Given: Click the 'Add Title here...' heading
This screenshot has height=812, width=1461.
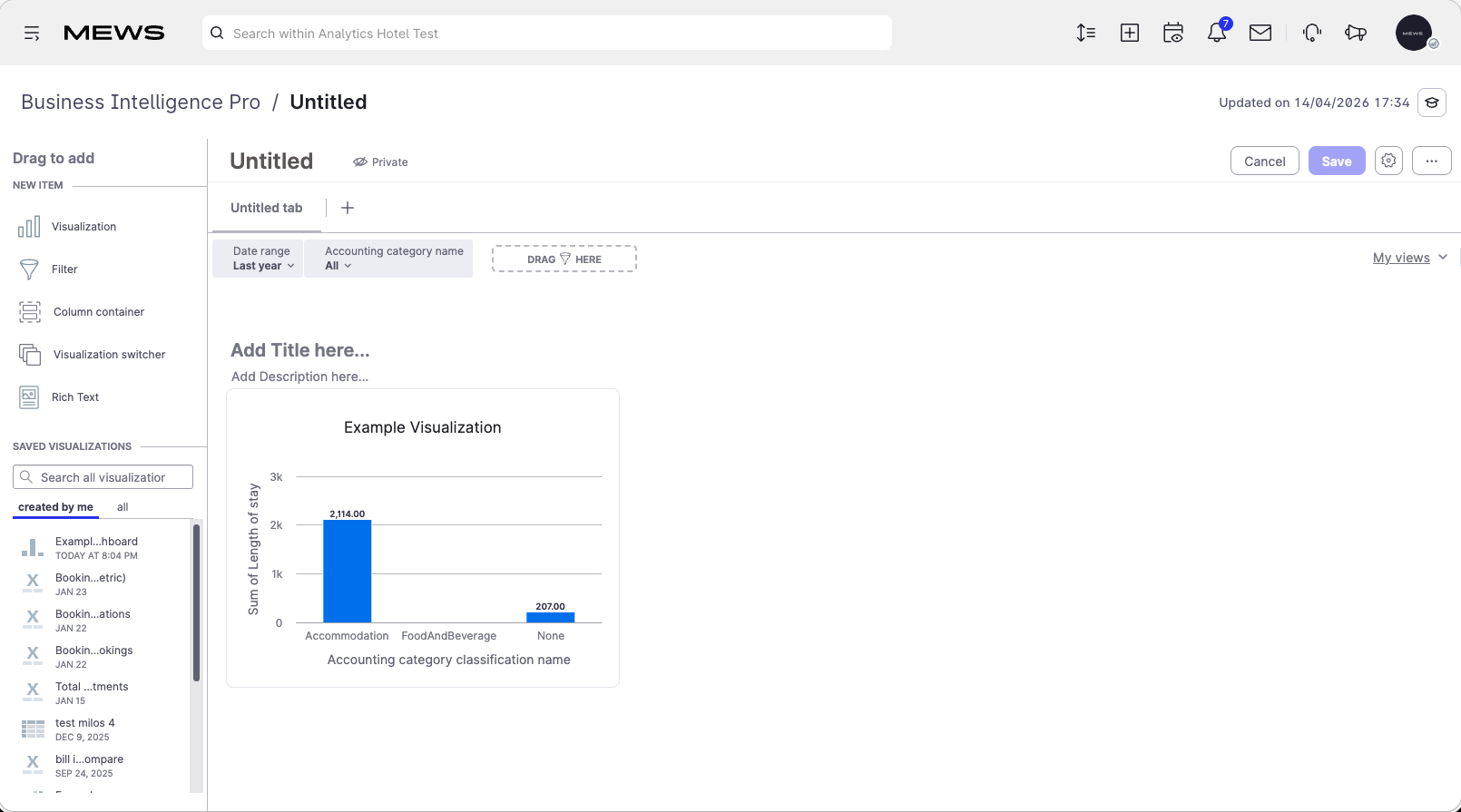Looking at the screenshot, I should click(300, 350).
